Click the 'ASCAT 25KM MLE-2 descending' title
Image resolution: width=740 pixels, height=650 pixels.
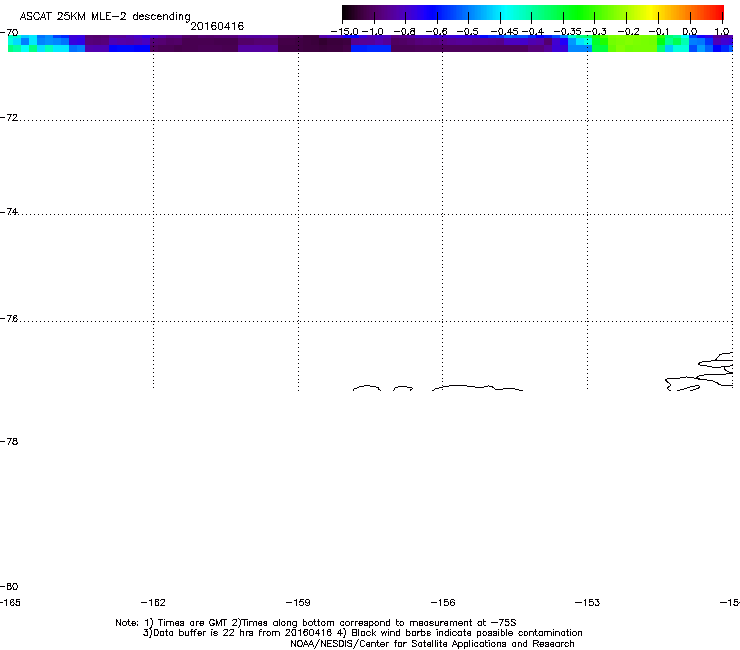point(105,16)
